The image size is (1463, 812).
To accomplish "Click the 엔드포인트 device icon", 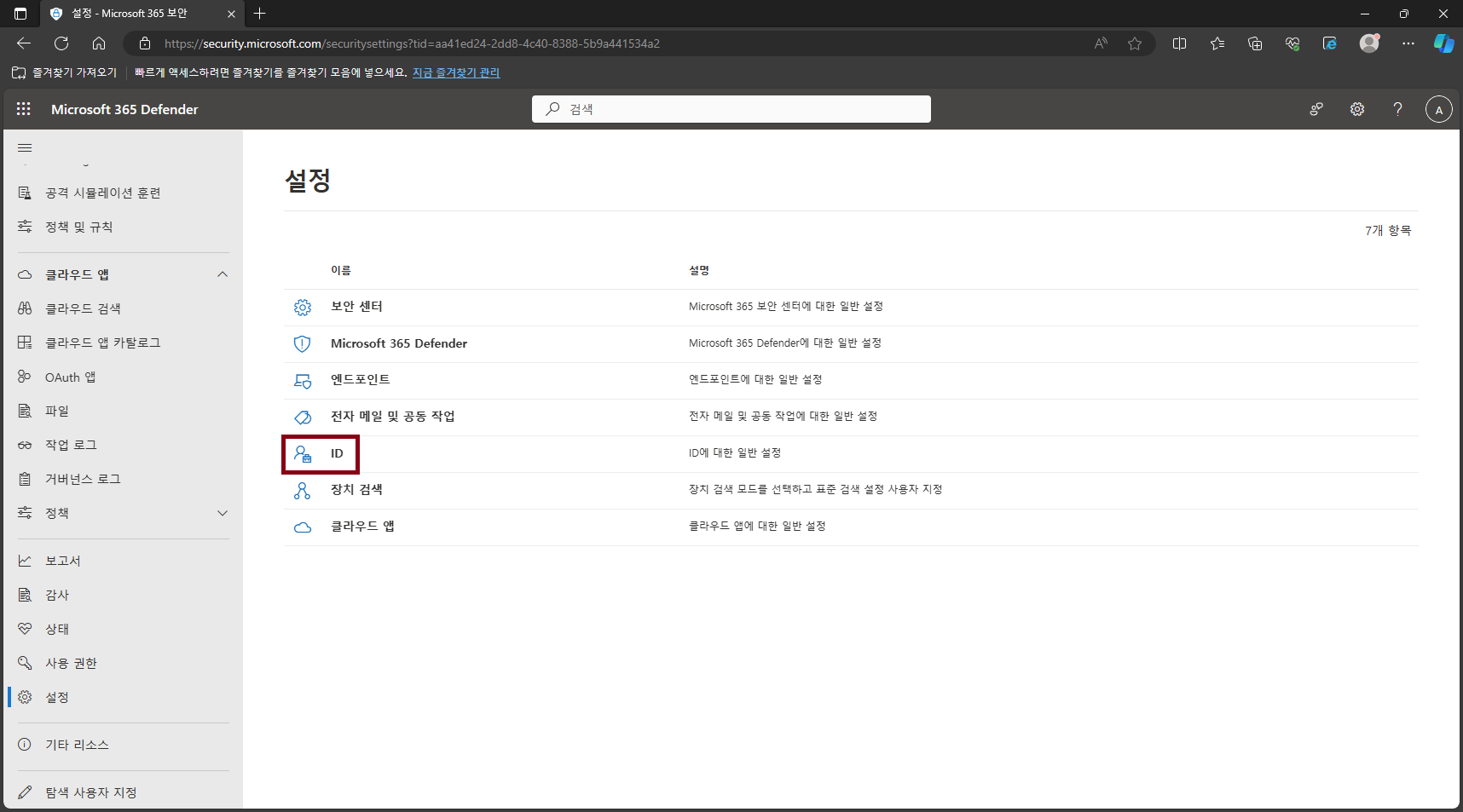I will tap(303, 381).
